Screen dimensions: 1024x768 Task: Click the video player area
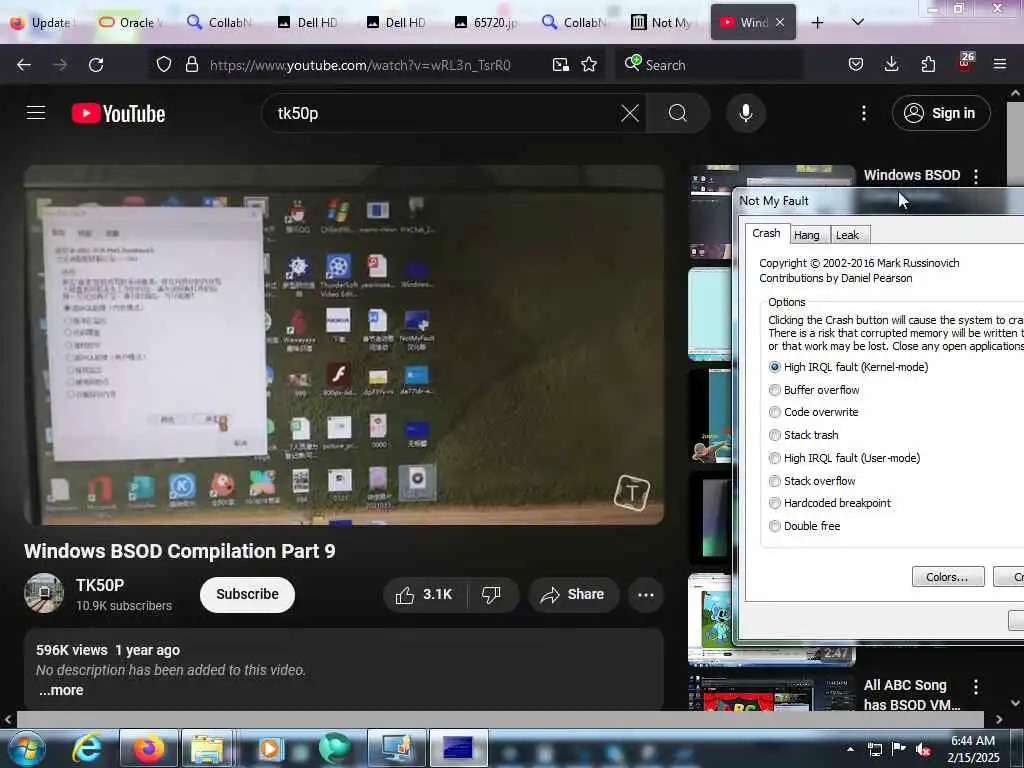click(x=344, y=345)
